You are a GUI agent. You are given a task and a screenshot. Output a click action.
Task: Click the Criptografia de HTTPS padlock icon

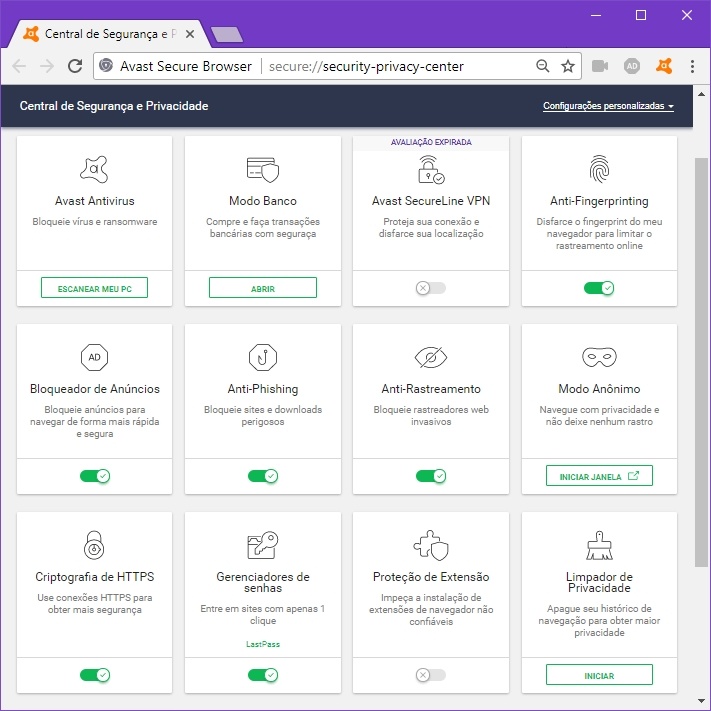tap(94, 545)
